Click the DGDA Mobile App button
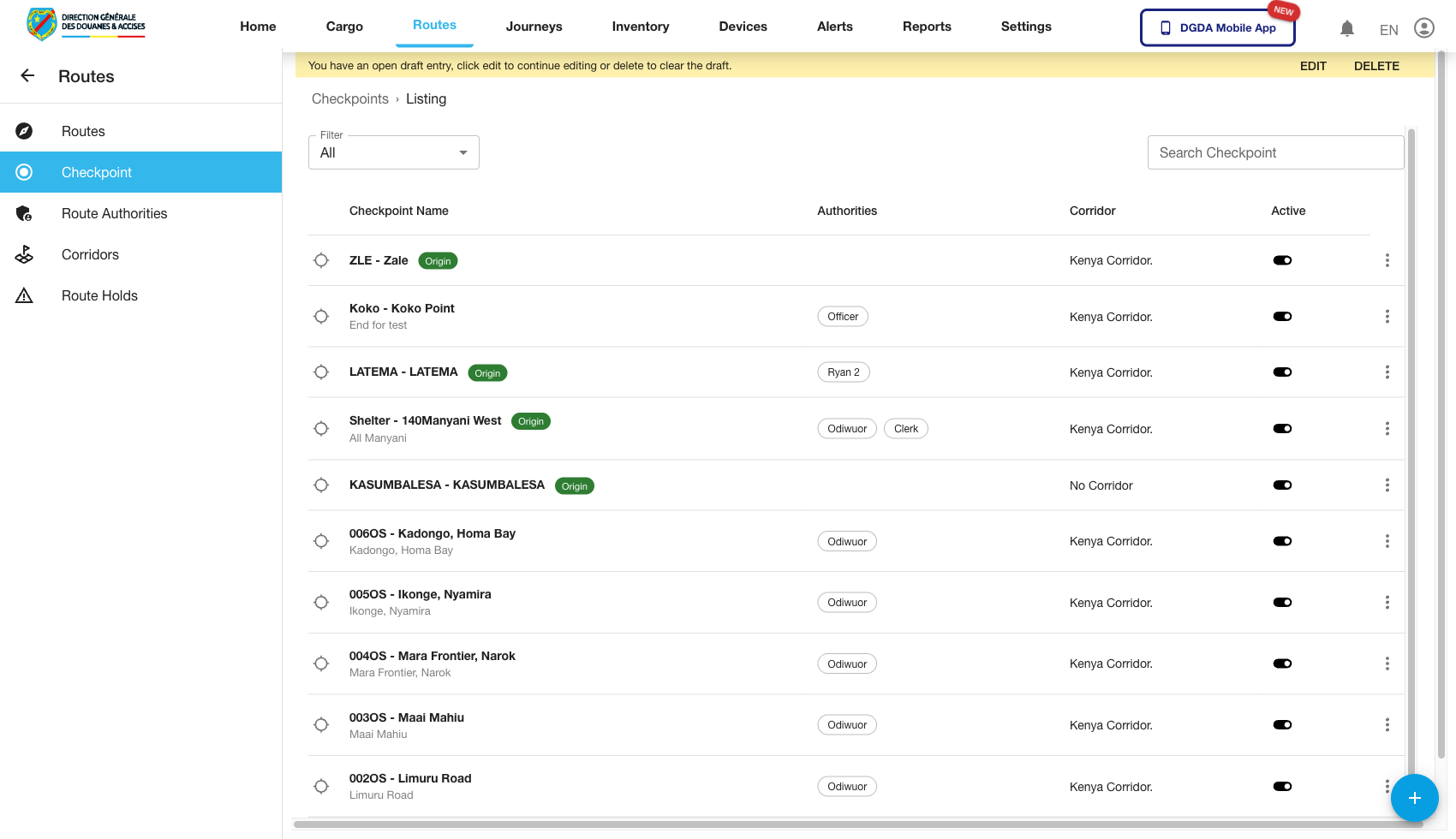This screenshot has height=839, width=1456. pos(1217,27)
